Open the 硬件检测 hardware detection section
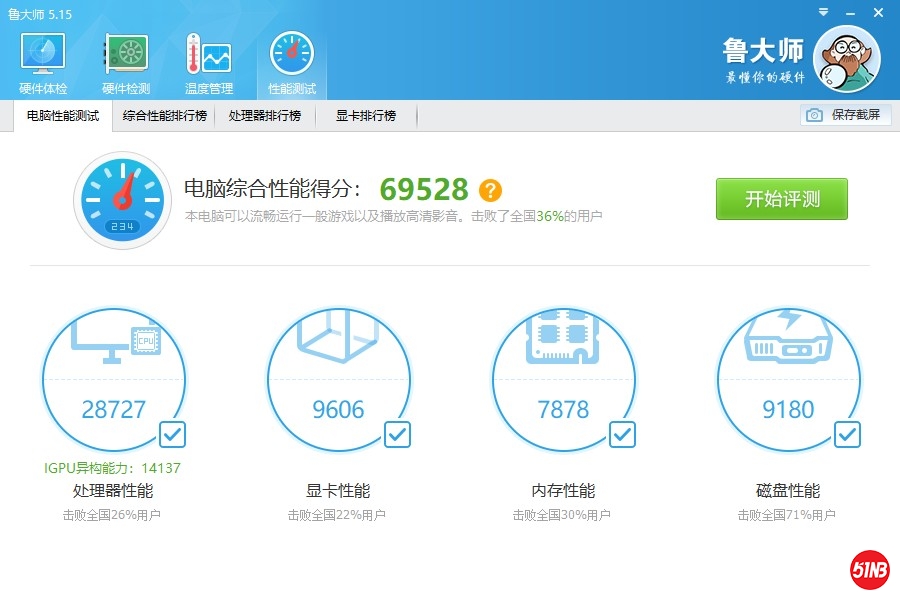This screenshot has width=900, height=600. click(x=126, y=63)
